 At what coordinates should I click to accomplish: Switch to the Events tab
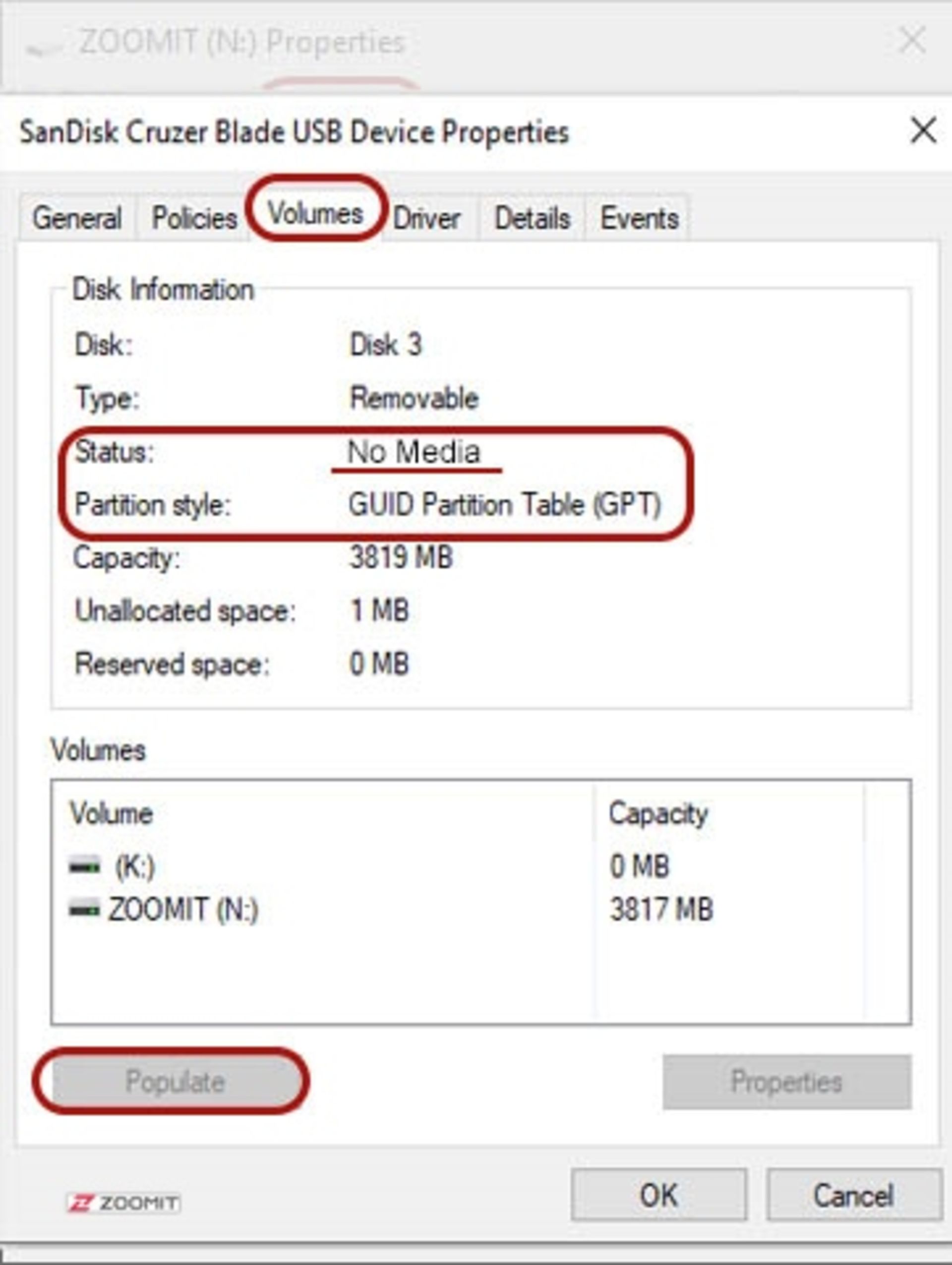639,219
